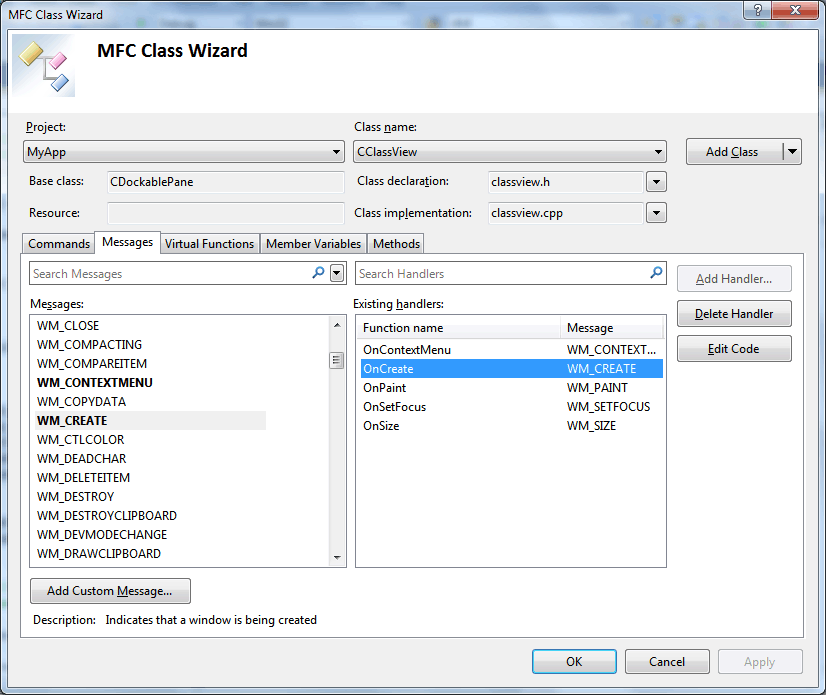Focus the Search Messages input field

point(171,273)
